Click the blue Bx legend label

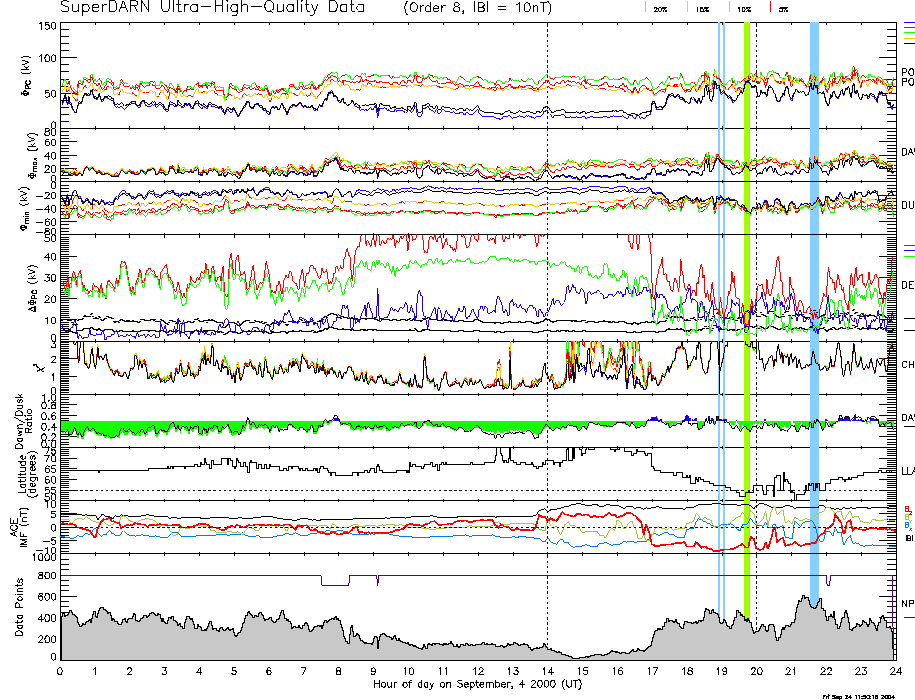tap(907, 525)
